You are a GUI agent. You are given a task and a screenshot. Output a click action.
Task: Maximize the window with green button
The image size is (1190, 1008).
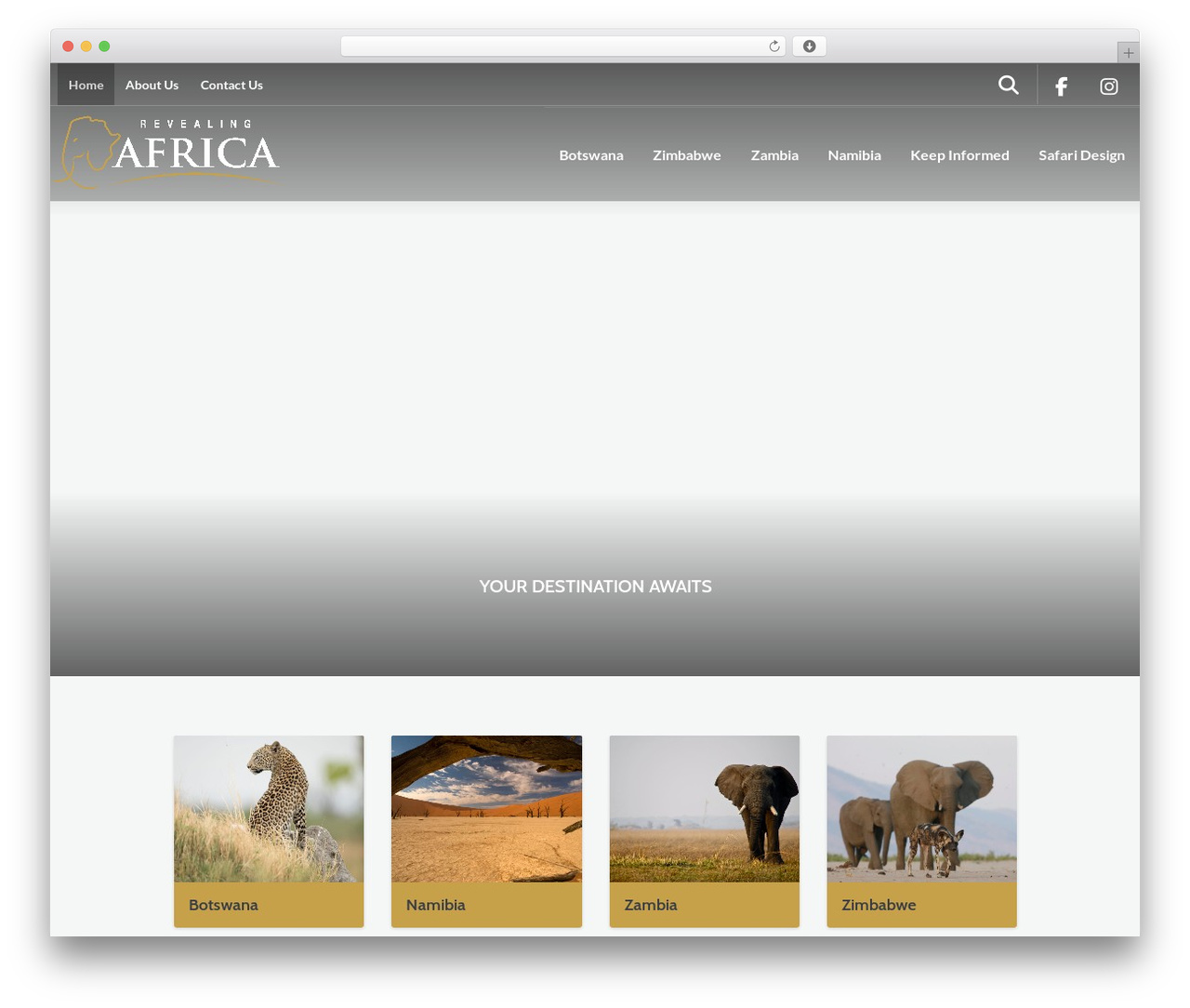[x=104, y=46]
